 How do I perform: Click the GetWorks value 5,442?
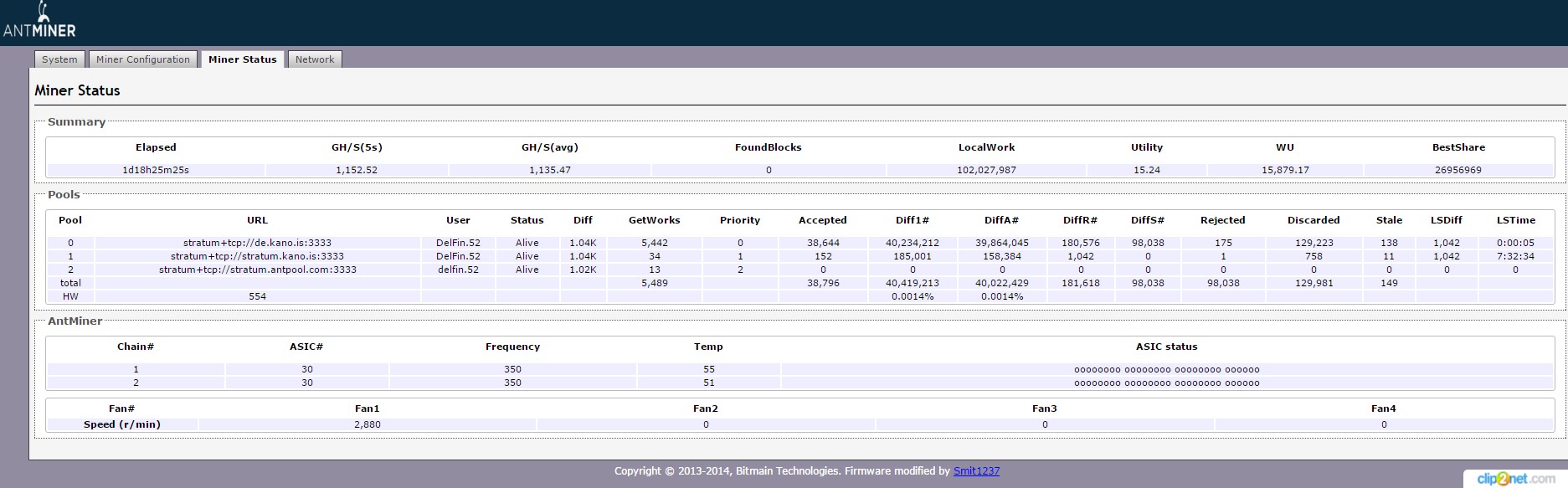[x=655, y=243]
